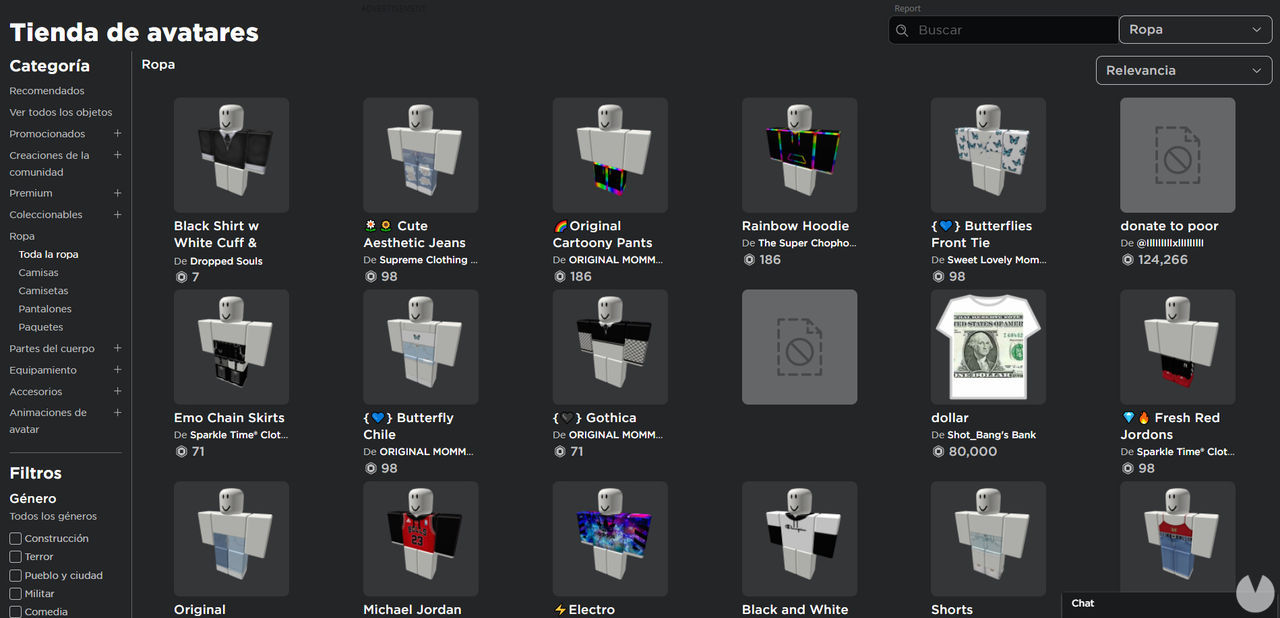
Task: Open the Shorts item image
Action: click(x=988, y=539)
